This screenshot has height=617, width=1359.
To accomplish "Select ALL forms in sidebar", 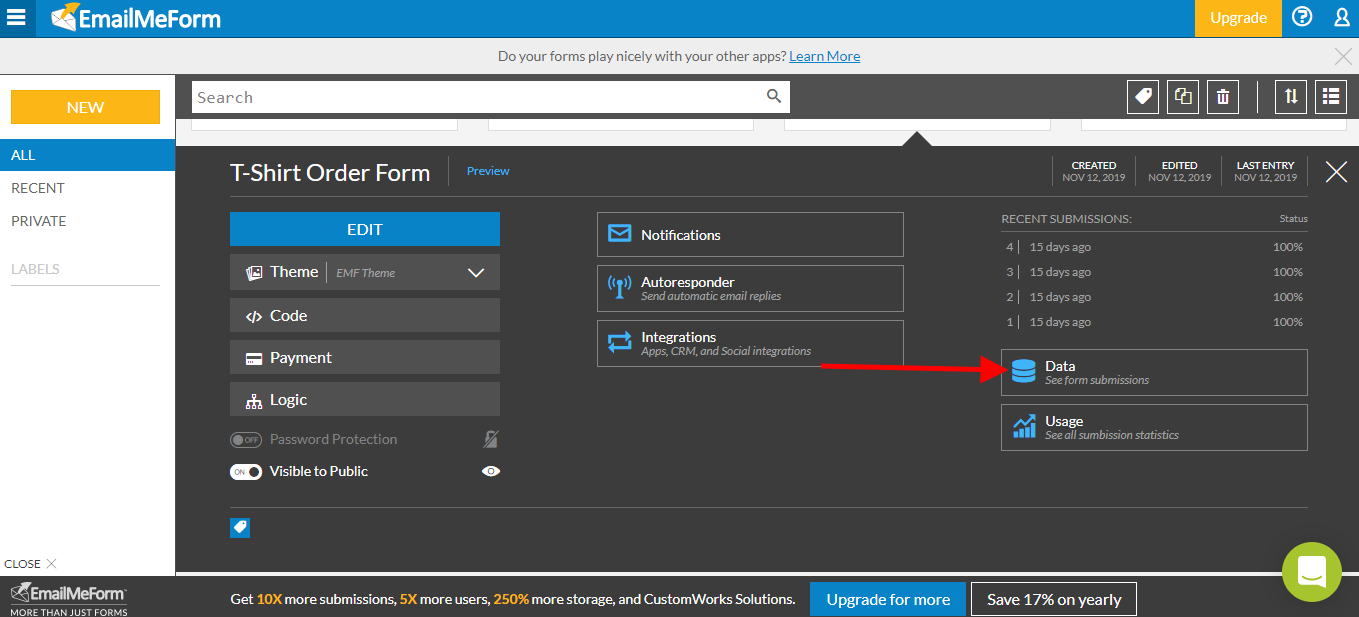I will [87, 155].
